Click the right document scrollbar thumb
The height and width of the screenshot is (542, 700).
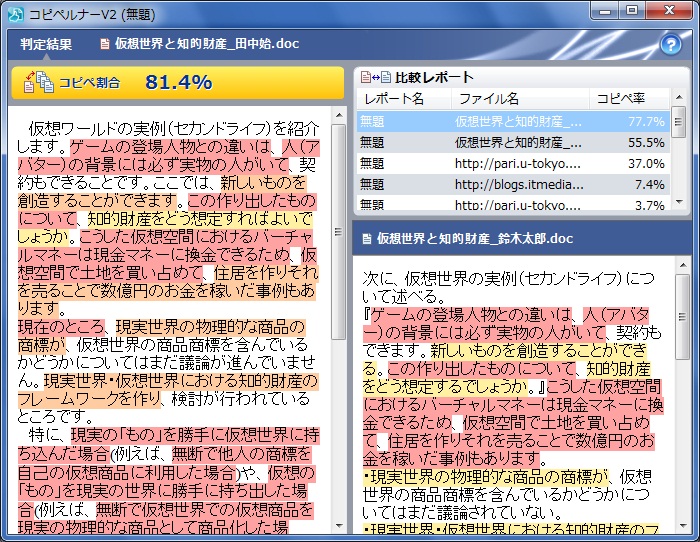683,317
